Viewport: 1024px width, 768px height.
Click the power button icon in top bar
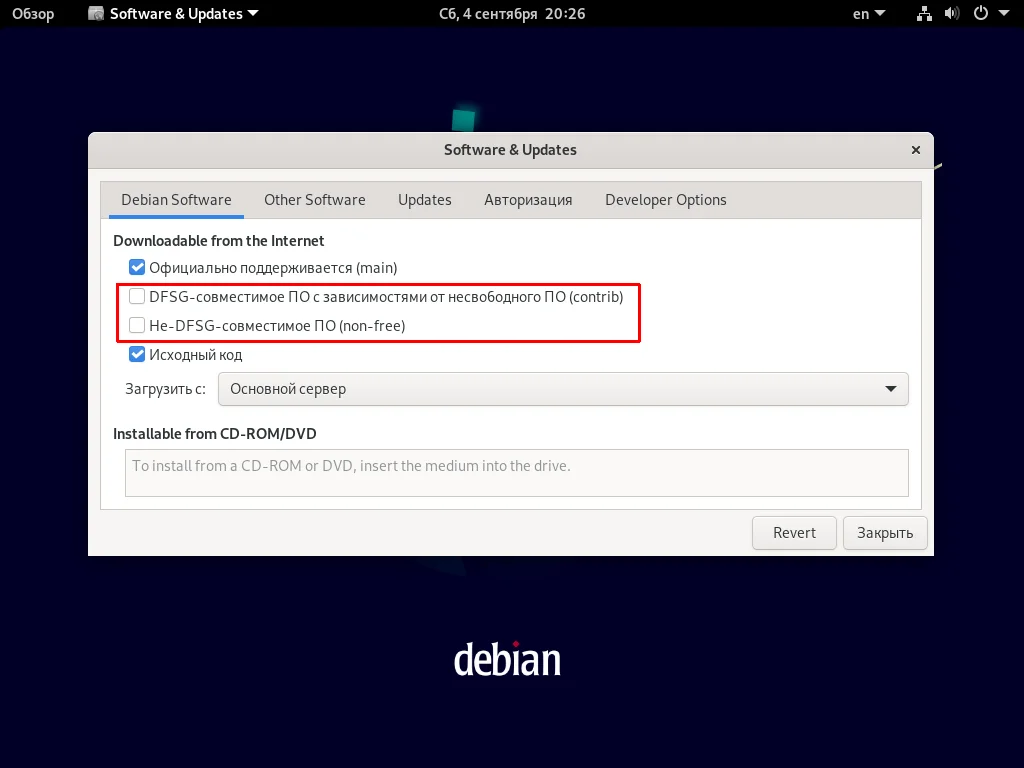click(981, 13)
